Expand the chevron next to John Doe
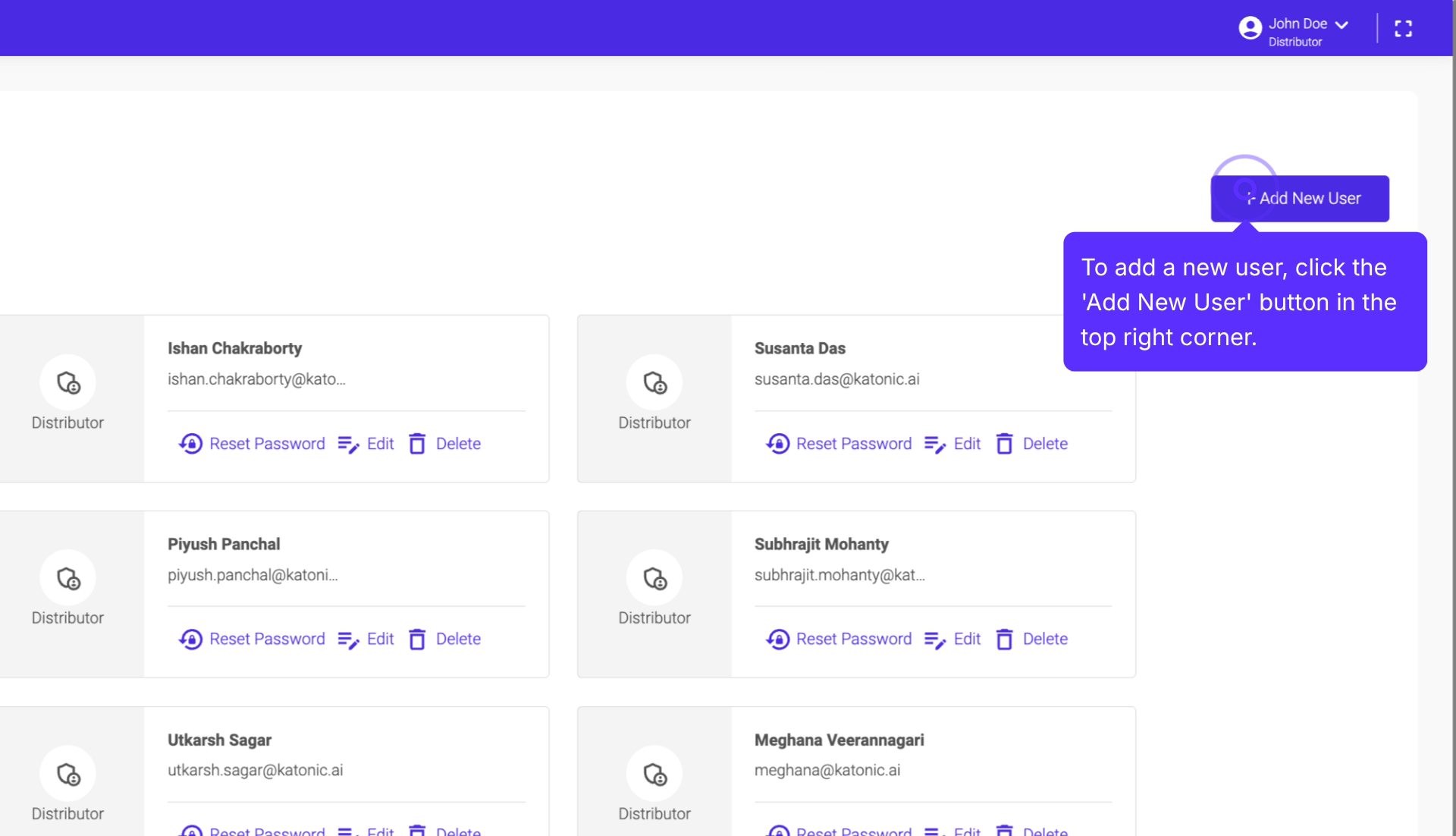1456x836 pixels. click(x=1342, y=24)
